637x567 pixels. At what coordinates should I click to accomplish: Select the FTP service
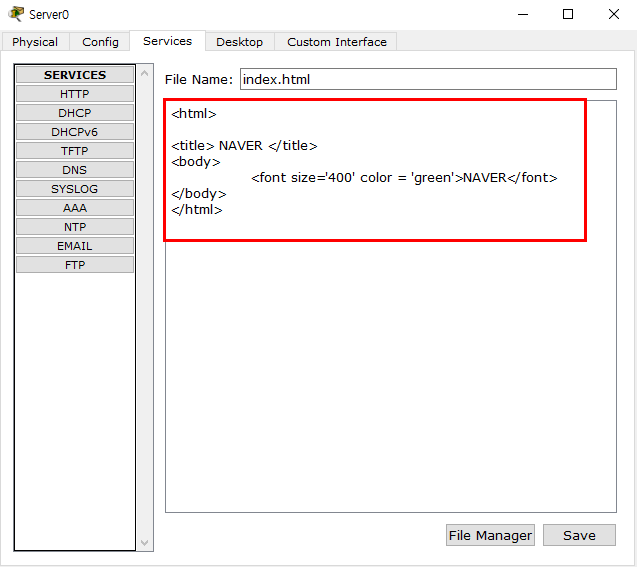click(75, 265)
